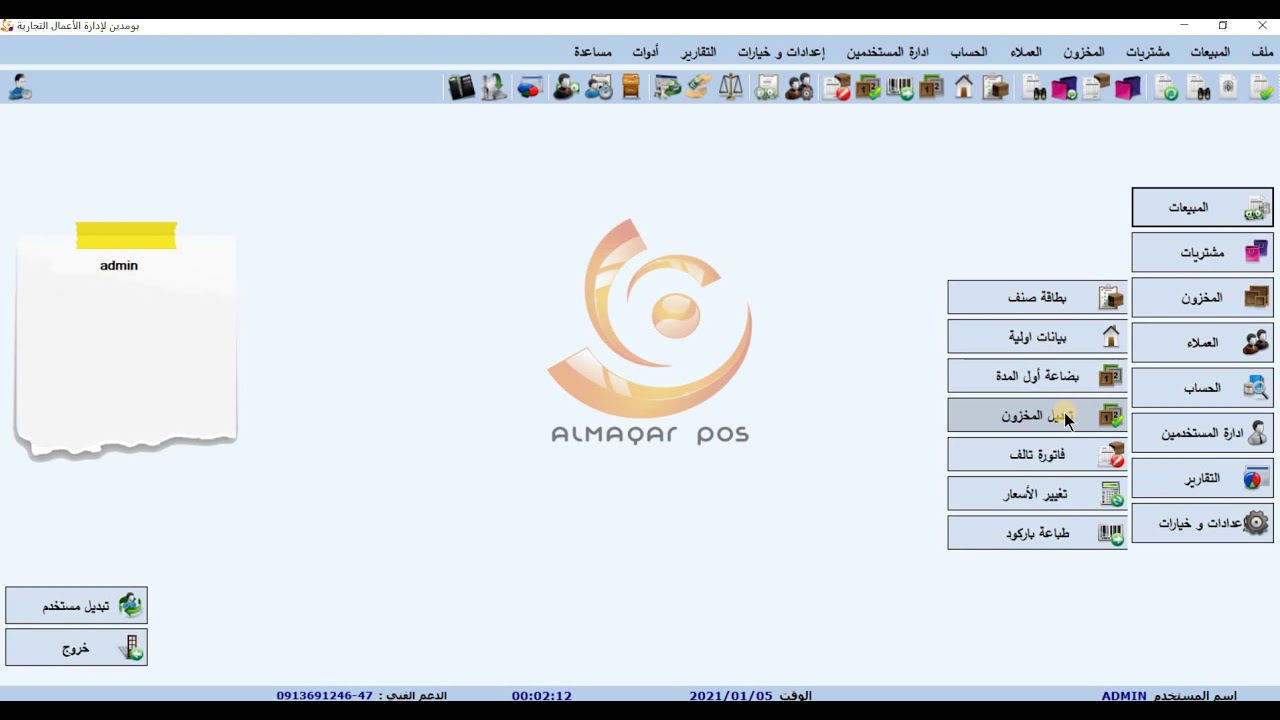
Task: Click the تبديل مستخدم button
Action: (76, 606)
